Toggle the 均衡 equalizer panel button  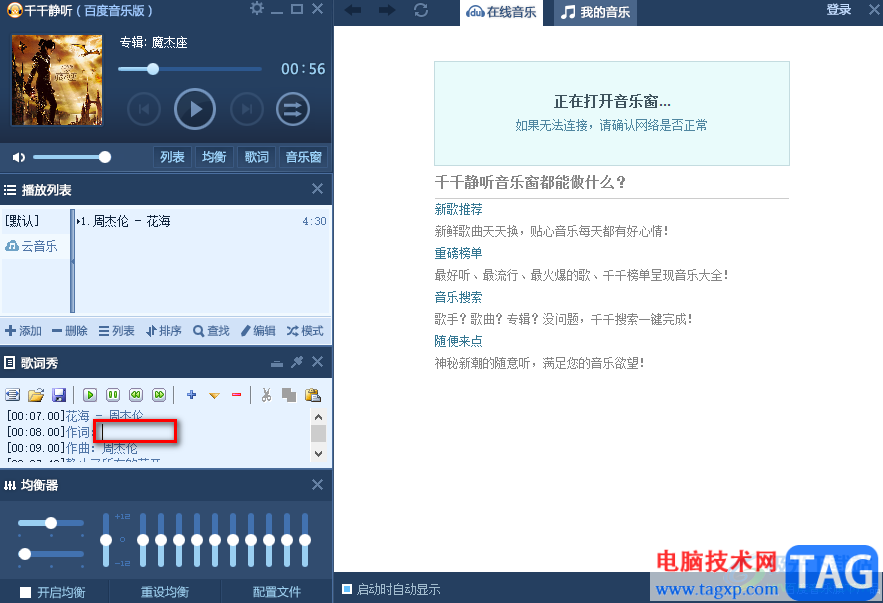click(x=214, y=157)
